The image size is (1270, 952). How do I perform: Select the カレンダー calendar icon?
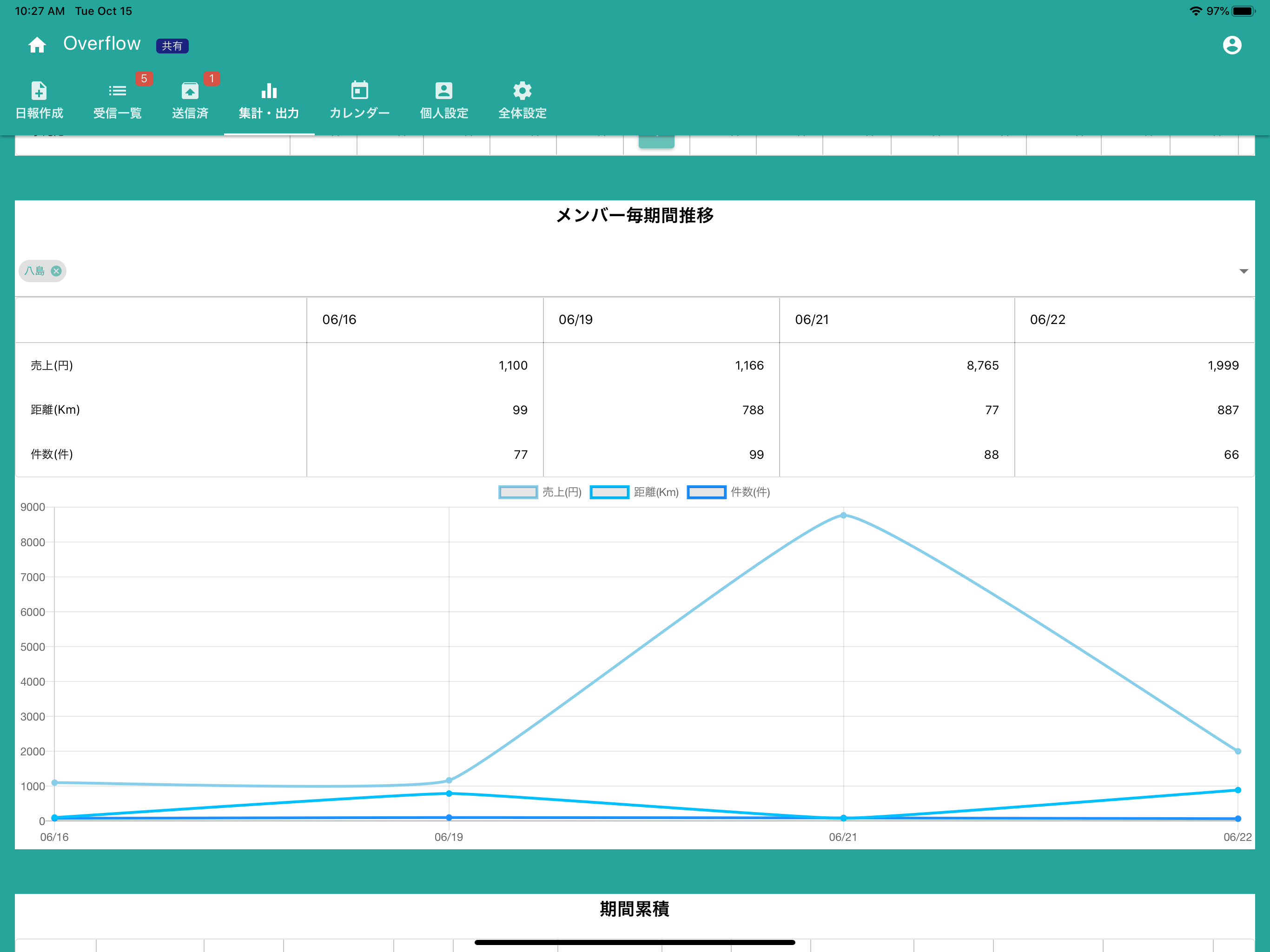tap(359, 90)
